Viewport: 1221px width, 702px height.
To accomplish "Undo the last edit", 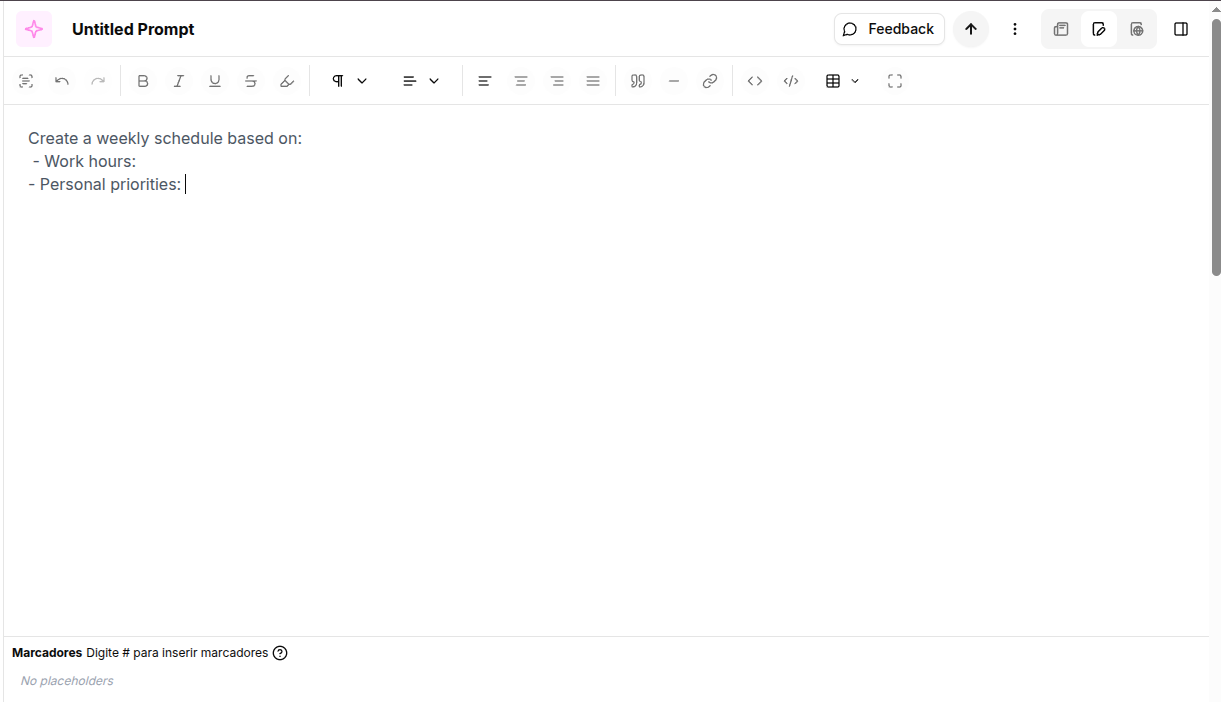I will coord(62,81).
